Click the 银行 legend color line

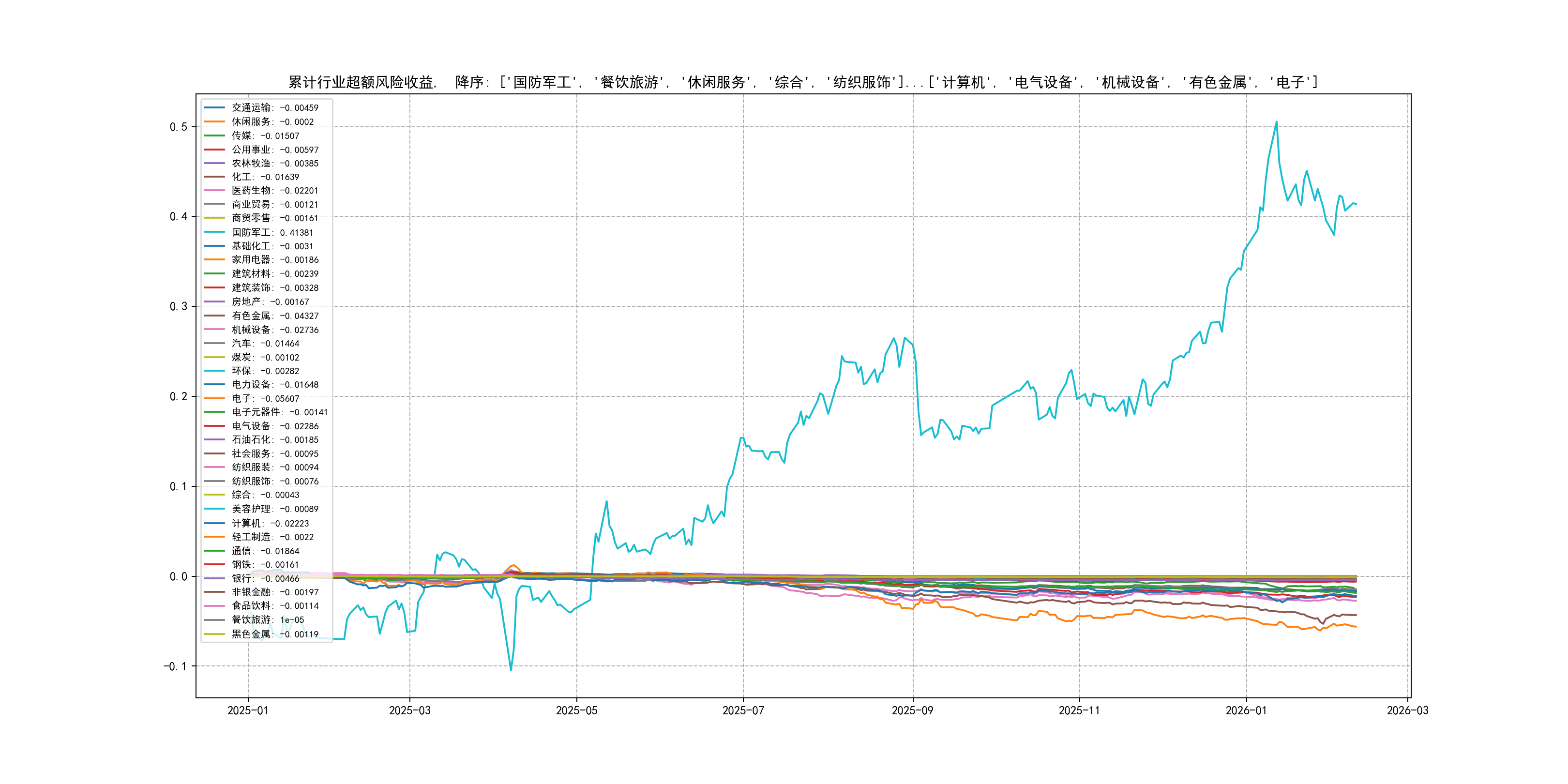[214, 578]
